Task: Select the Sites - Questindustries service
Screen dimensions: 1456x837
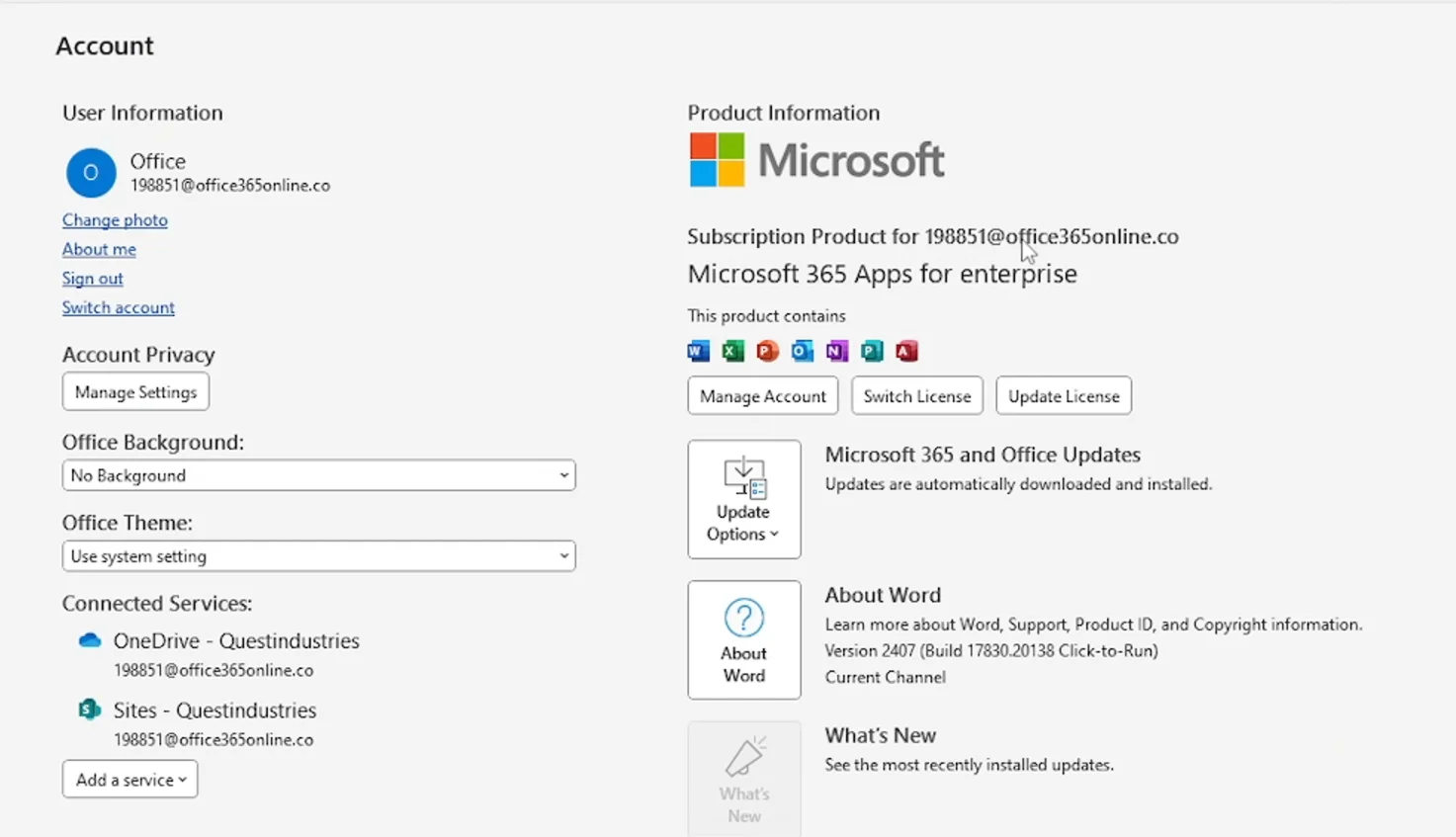Action: point(214,711)
